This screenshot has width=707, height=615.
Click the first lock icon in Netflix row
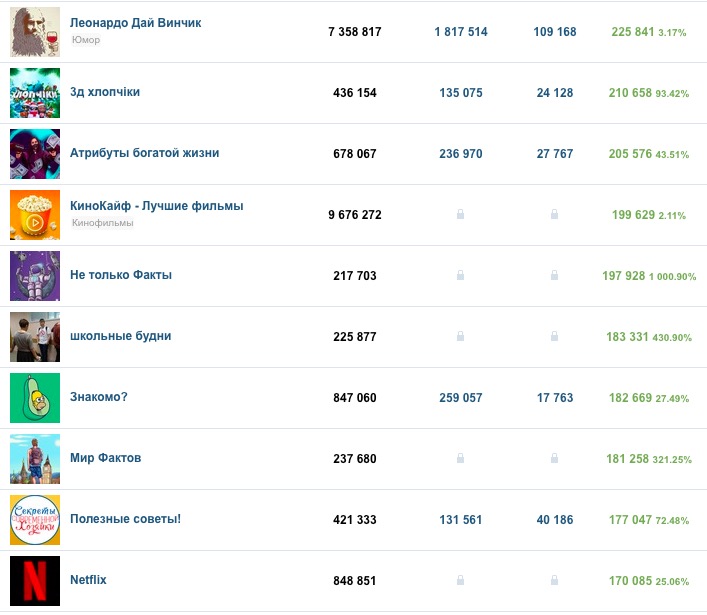(x=460, y=580)
